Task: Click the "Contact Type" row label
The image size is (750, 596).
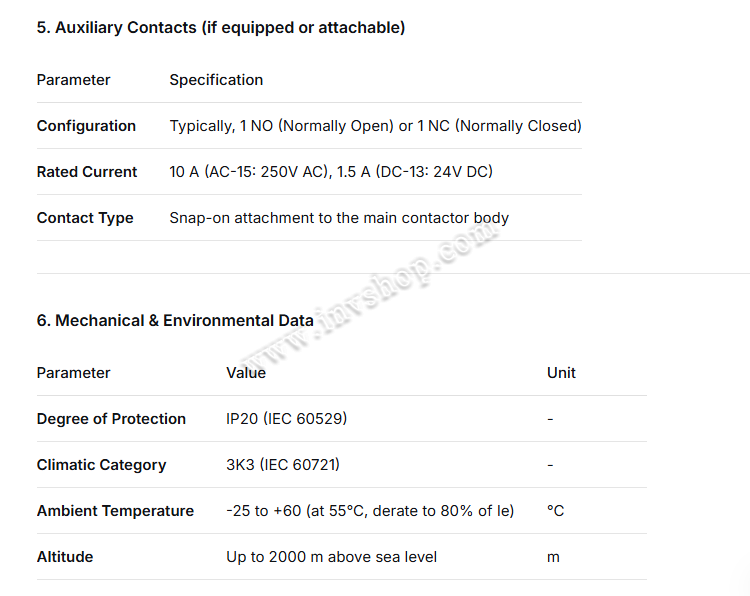Action: tap(85, 218)
